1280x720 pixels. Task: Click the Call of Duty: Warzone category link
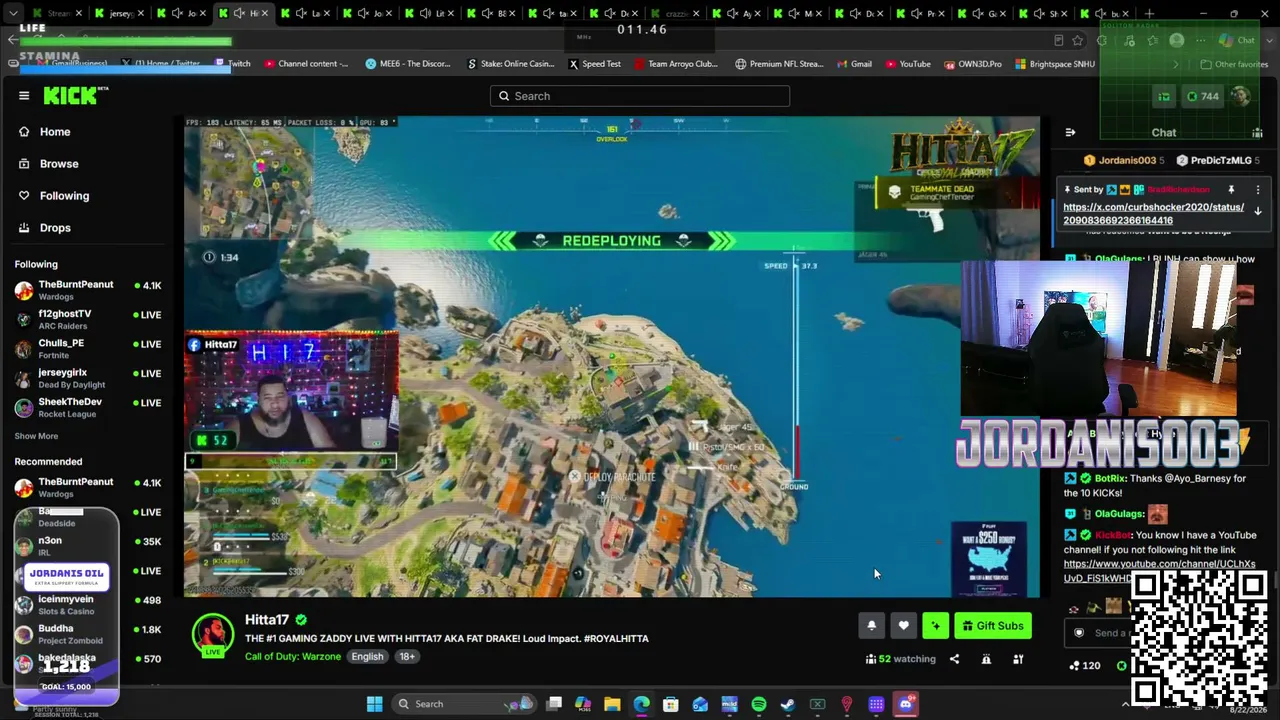click(293, 656)
